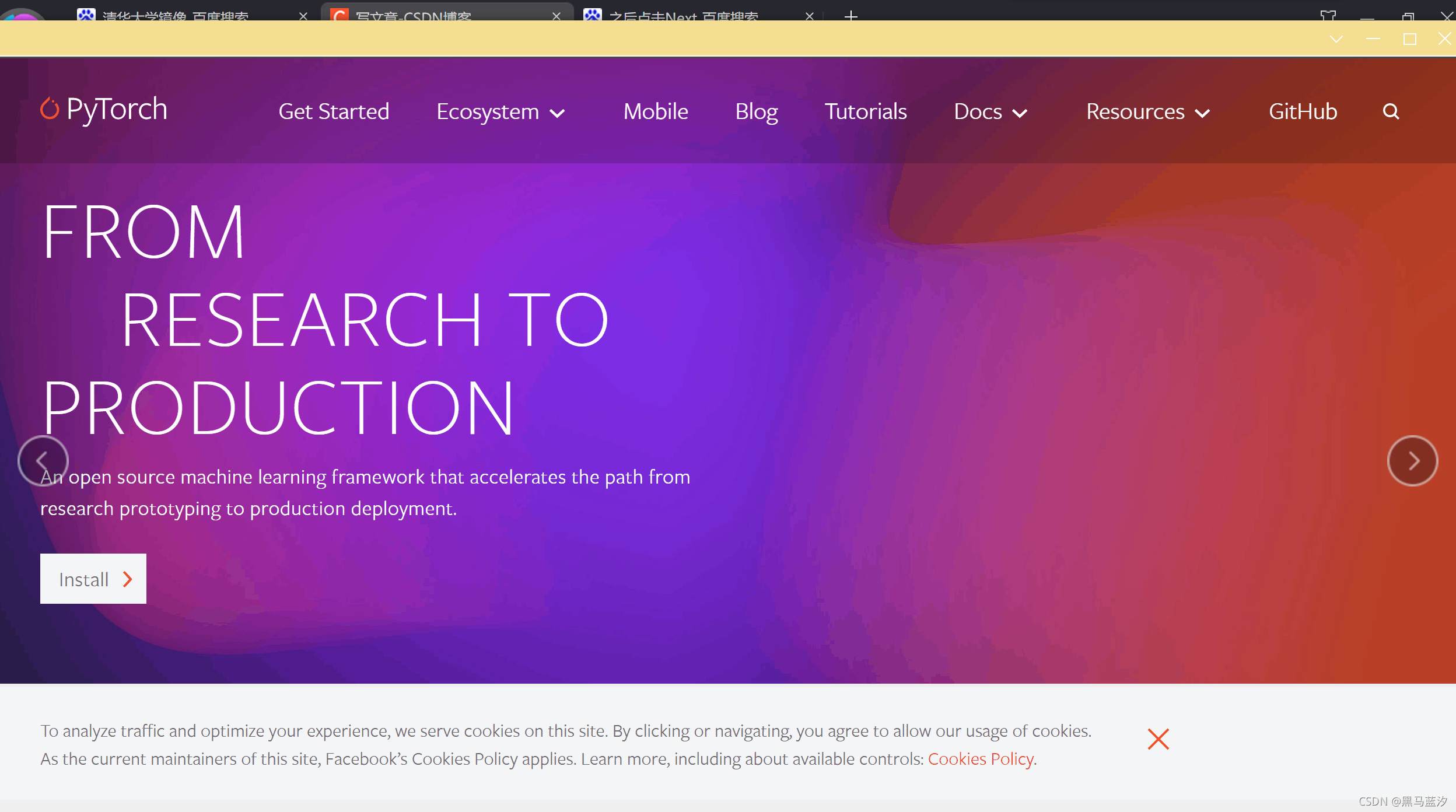This screenshot has height=812, width=1456.
Task: Advance to next carousel slide
Action: [1412, 461]
